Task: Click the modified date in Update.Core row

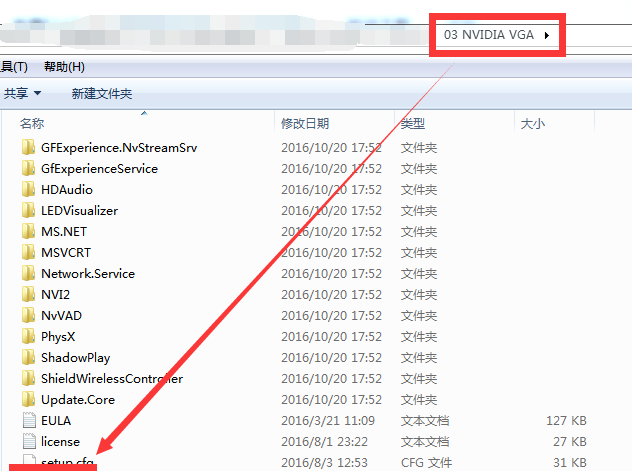Action: [x=331, y=399]
